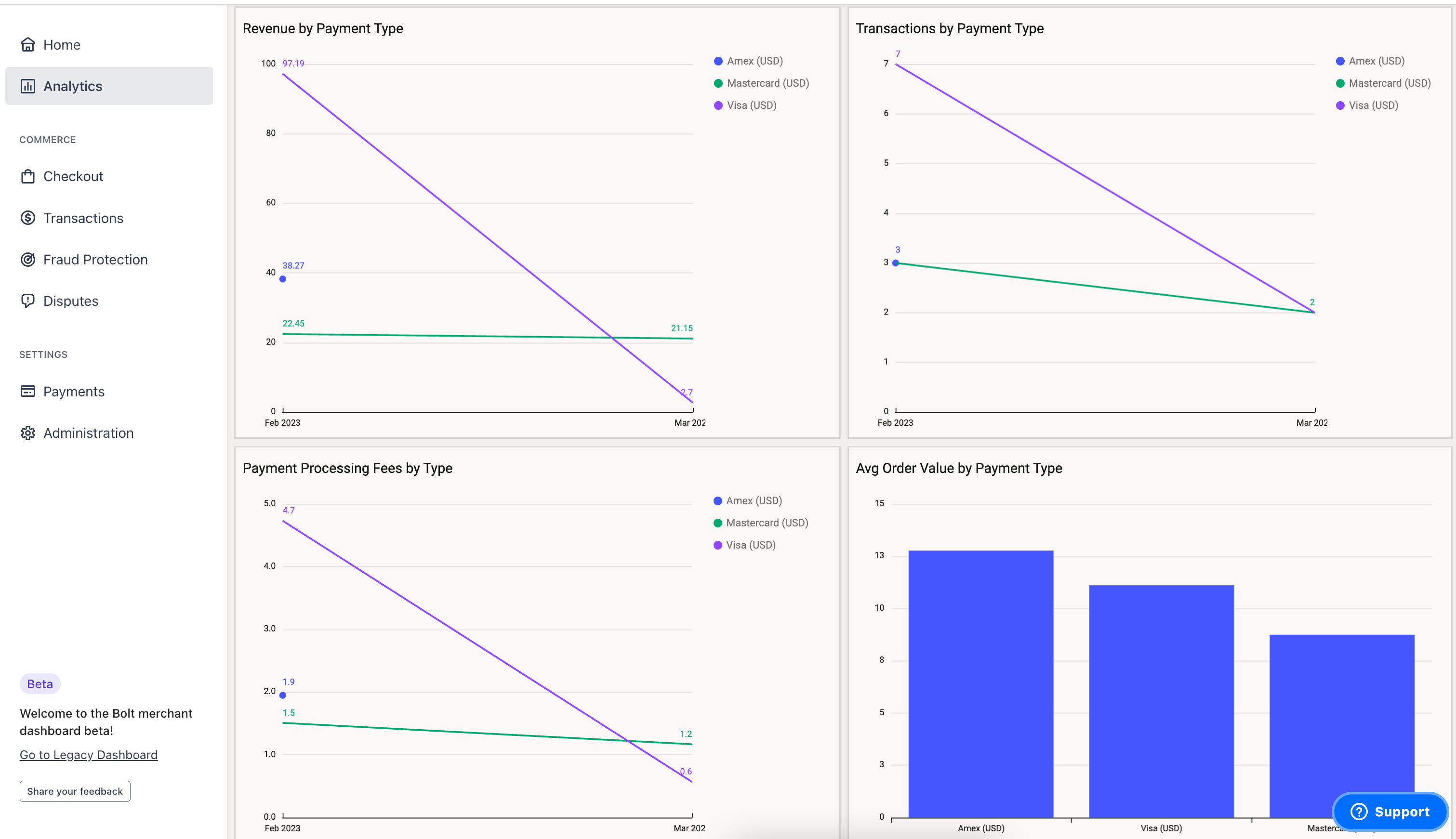Click the Disputes sidebar icon
Image resolution: width=1456 pixels, height=839 pixels.
(x=27, y=300)
